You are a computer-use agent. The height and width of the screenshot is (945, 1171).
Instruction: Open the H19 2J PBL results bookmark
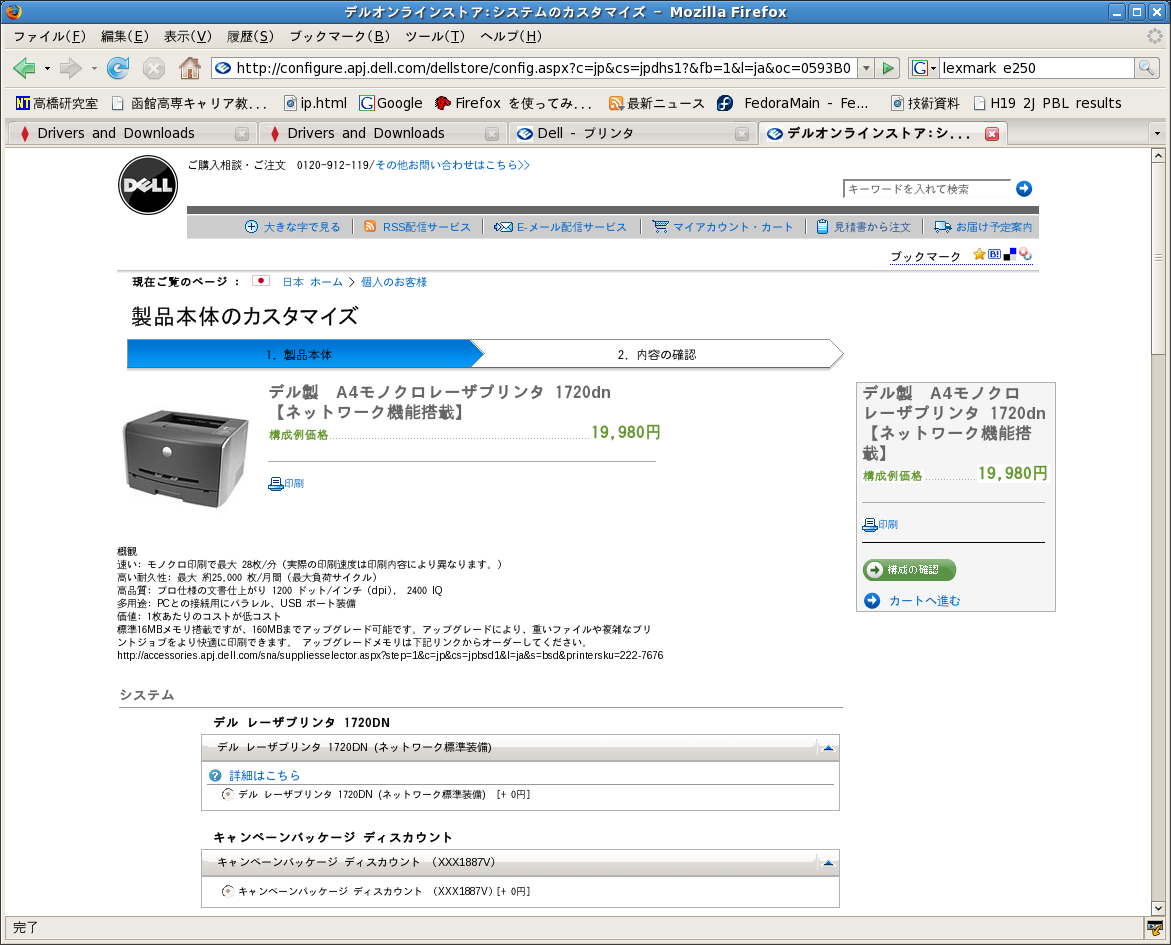pyautogui.click(x=1047, y=103)
